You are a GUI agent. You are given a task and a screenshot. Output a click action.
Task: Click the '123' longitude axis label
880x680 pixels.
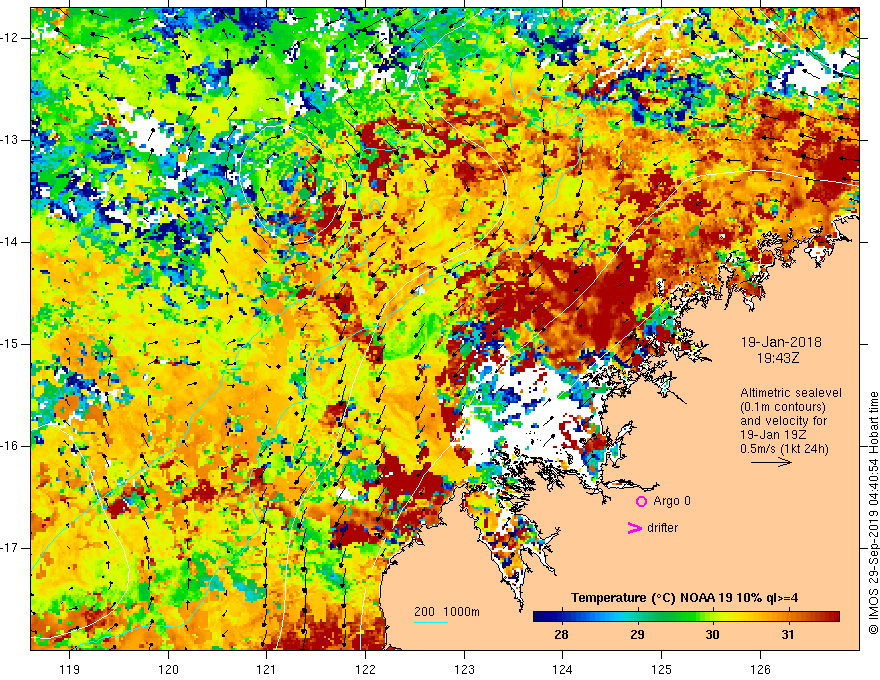(x=464, y=669)
